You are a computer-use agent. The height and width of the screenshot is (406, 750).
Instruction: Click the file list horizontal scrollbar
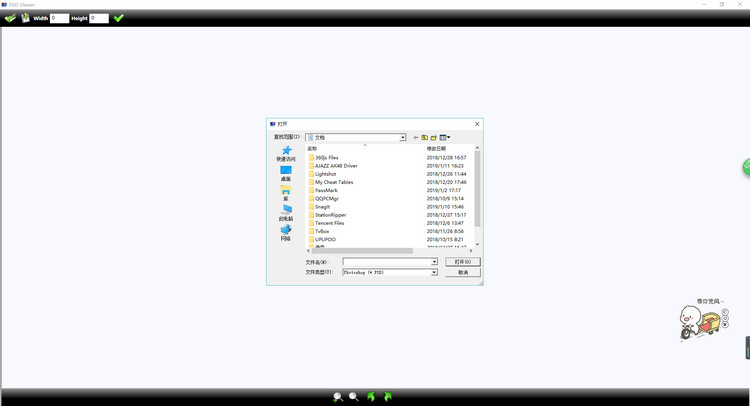coord(362,251)
